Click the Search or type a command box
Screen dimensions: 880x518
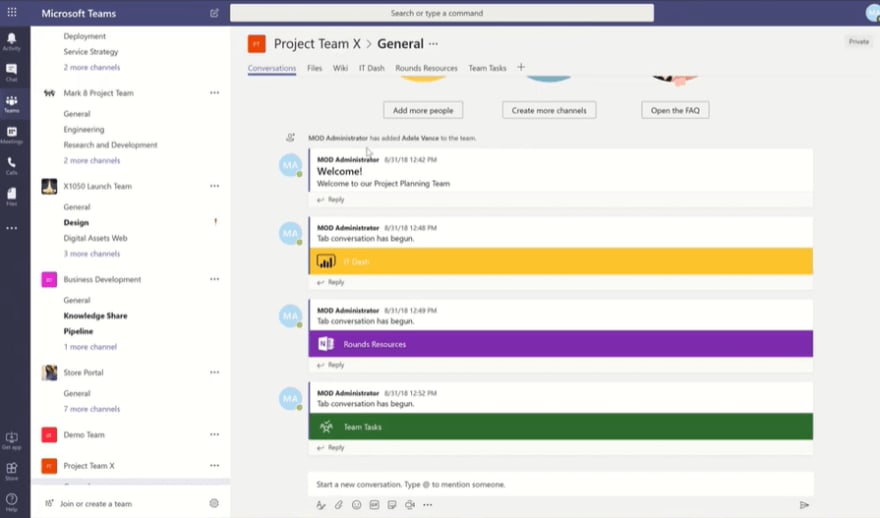[x=442, y=13]
